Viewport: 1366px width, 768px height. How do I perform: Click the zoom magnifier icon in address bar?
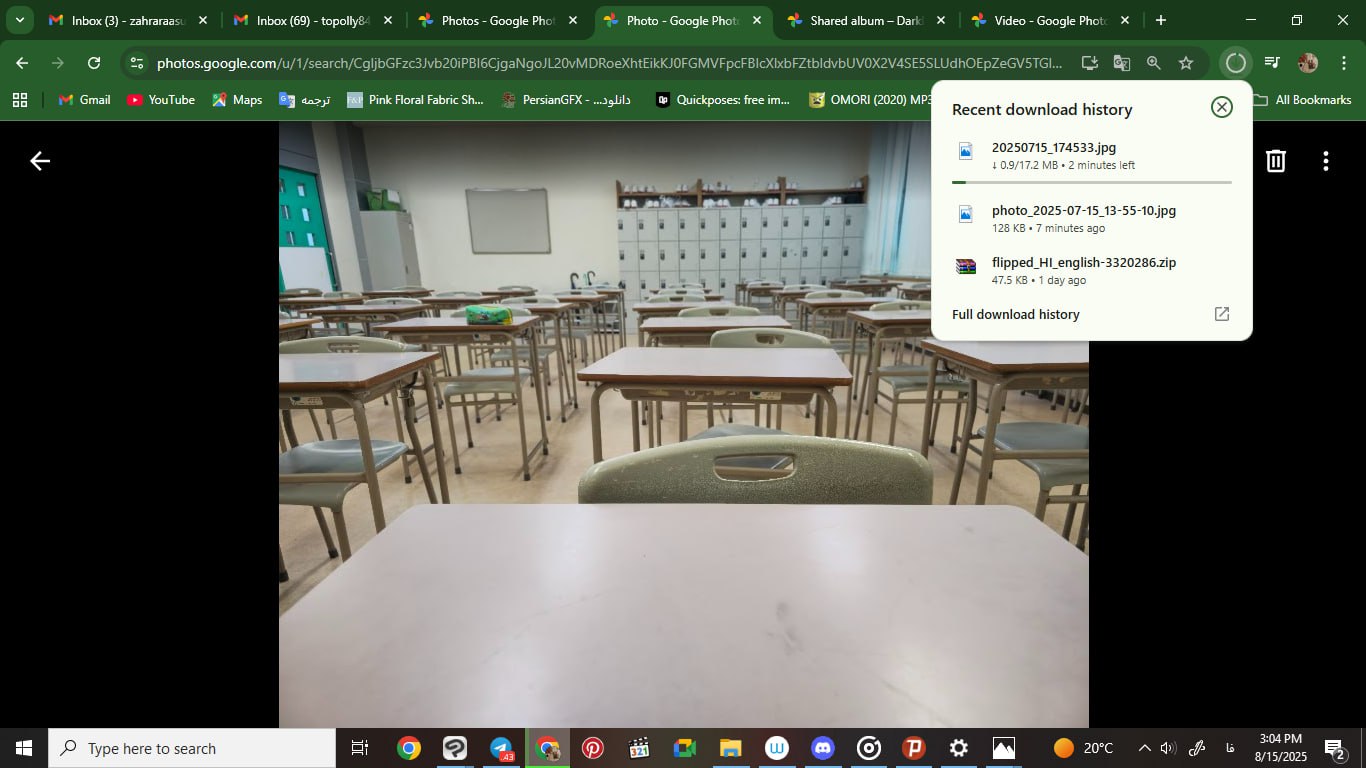pos(1153,63)
